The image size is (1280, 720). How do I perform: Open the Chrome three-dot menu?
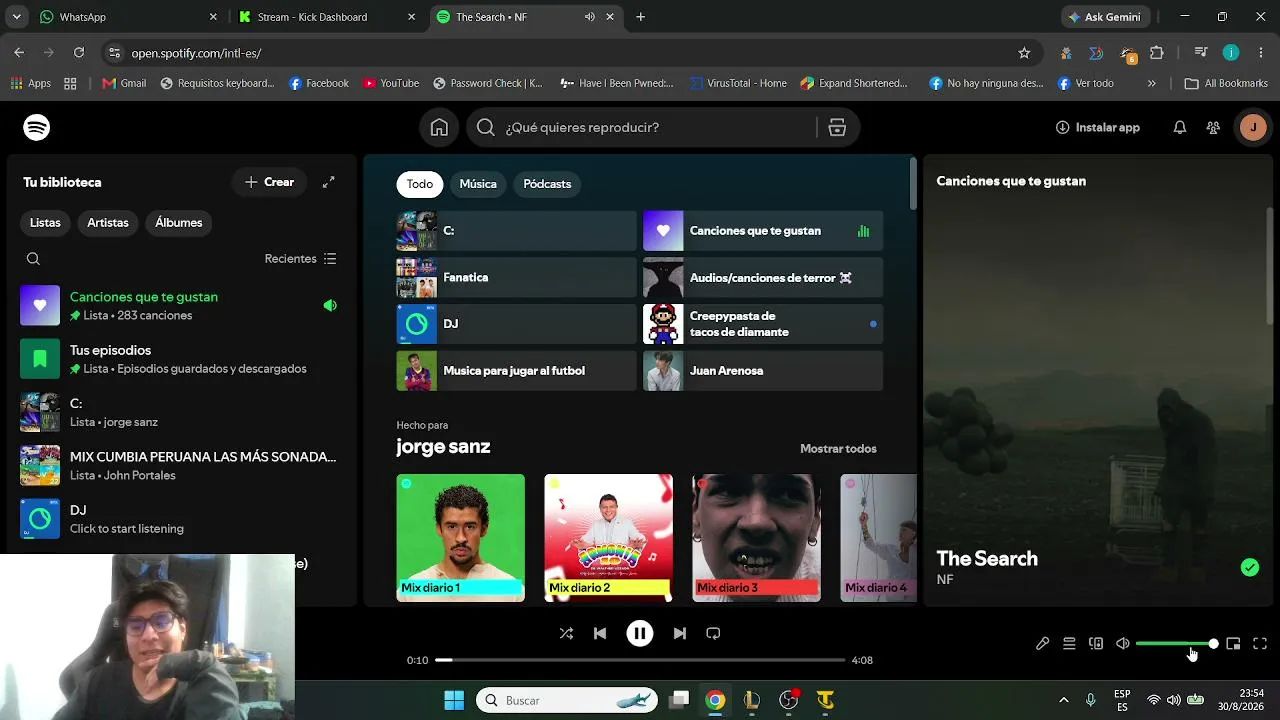click(1260, 53)
